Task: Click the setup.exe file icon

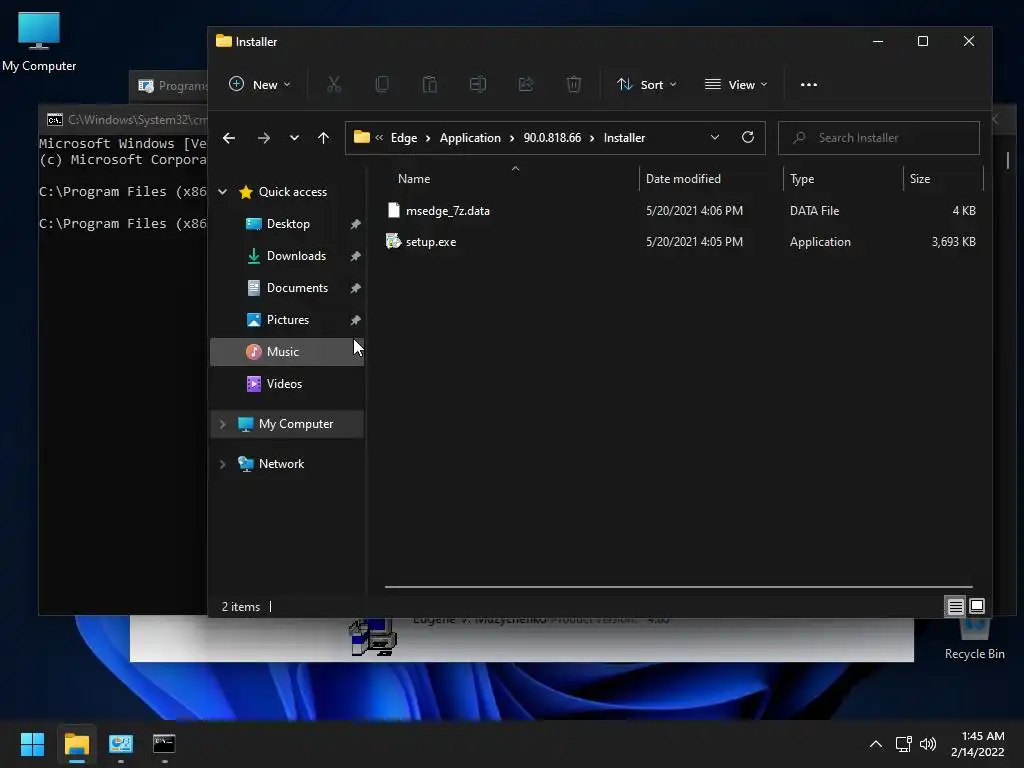Action: click(x=393, y=242)
